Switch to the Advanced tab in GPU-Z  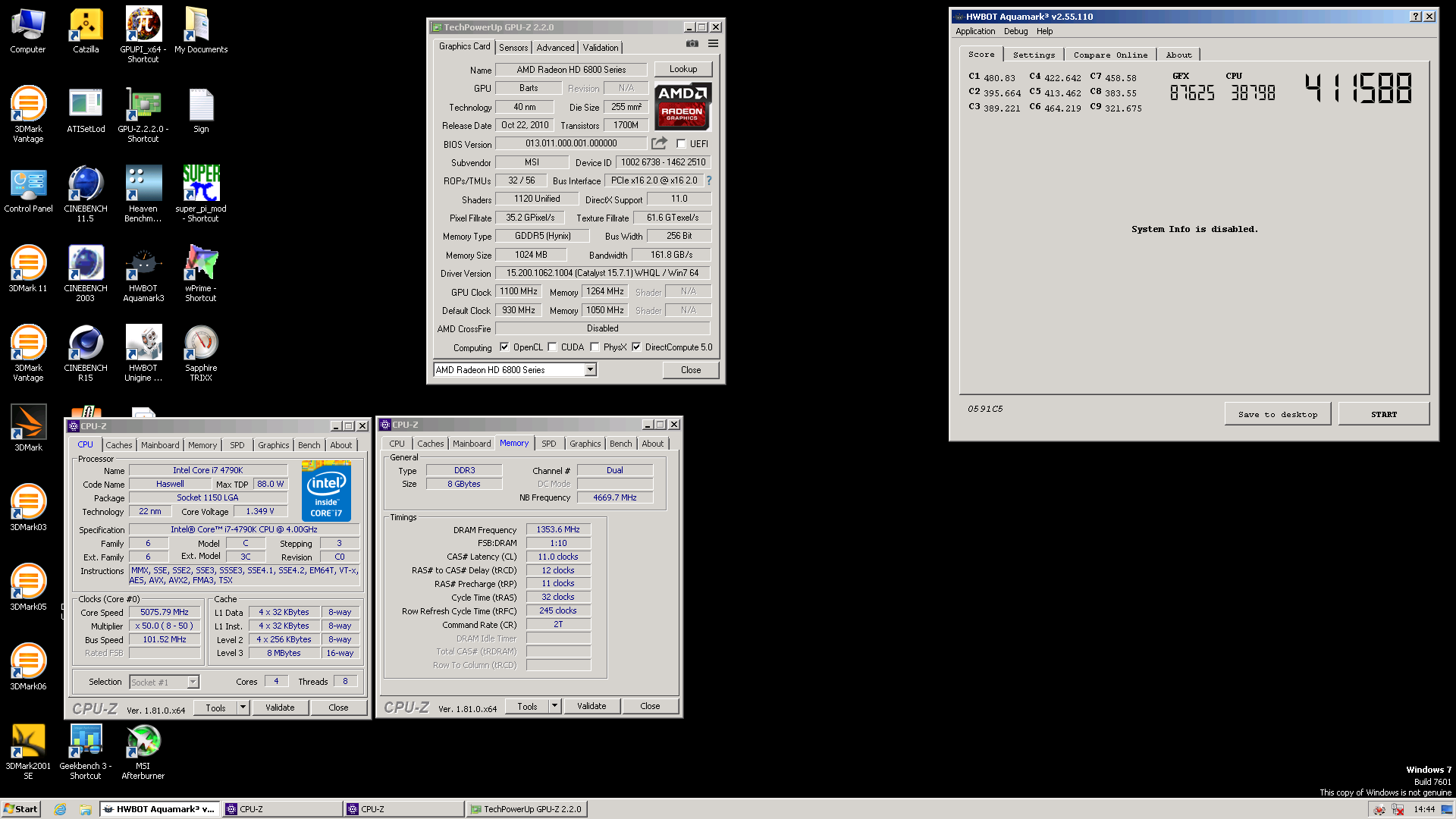pos(555,48)
